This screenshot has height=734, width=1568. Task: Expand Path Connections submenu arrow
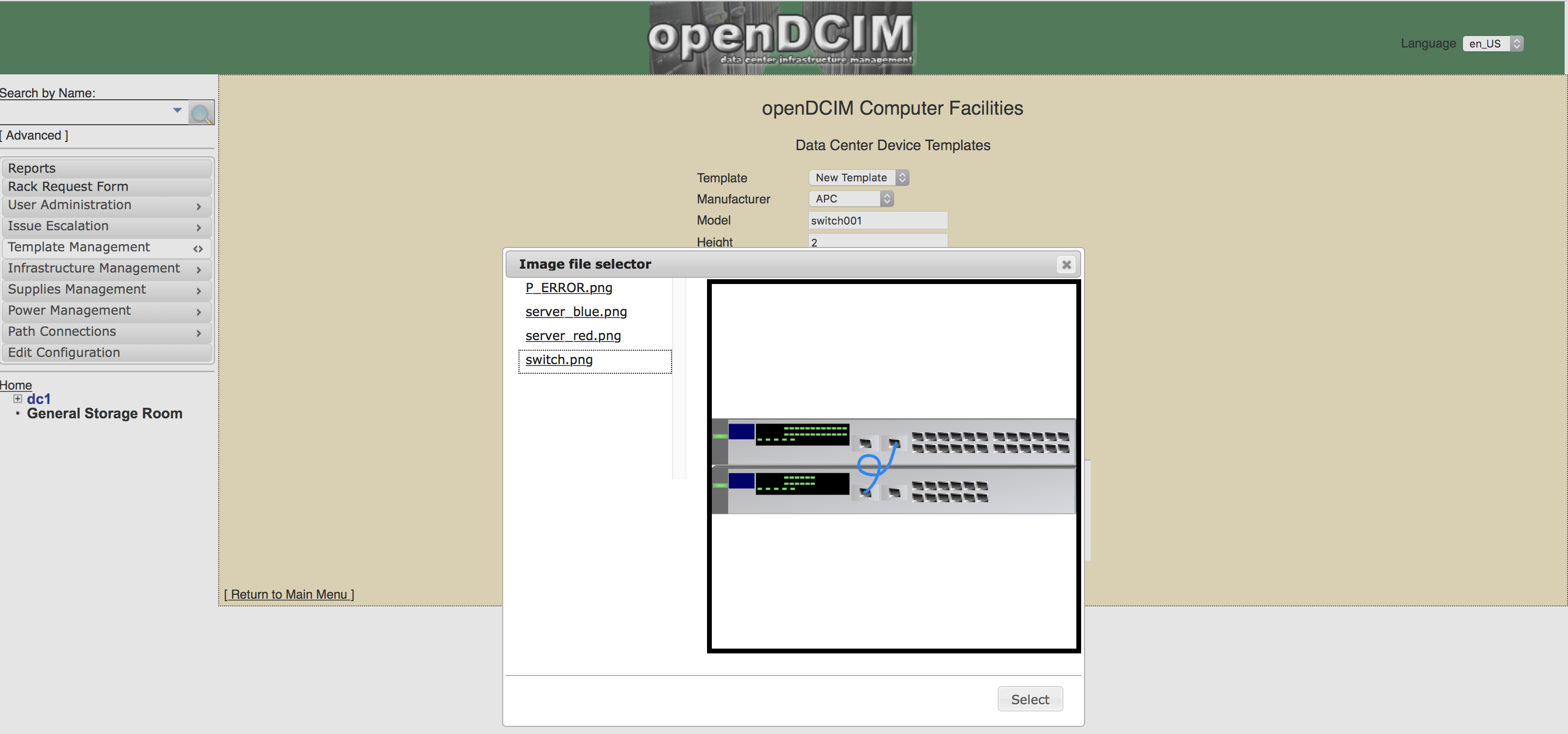[x=199, y=333]
